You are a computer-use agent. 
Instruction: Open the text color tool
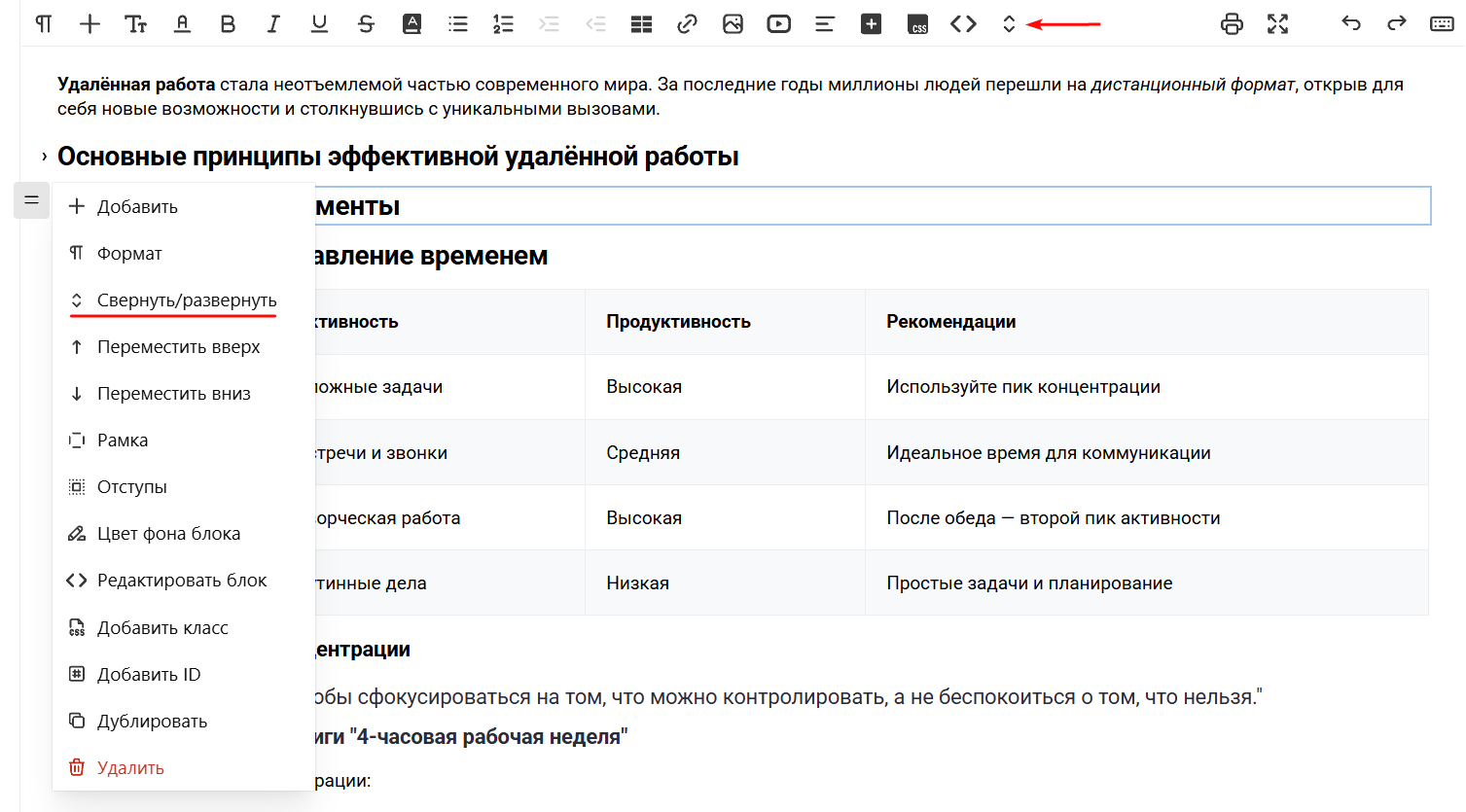pos(182,24)
